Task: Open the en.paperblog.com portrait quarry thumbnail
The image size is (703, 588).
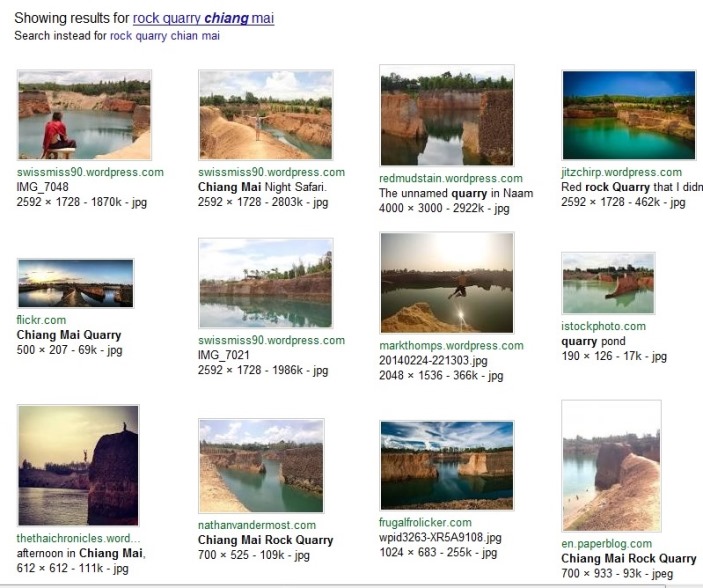Action: pos(612,466)
